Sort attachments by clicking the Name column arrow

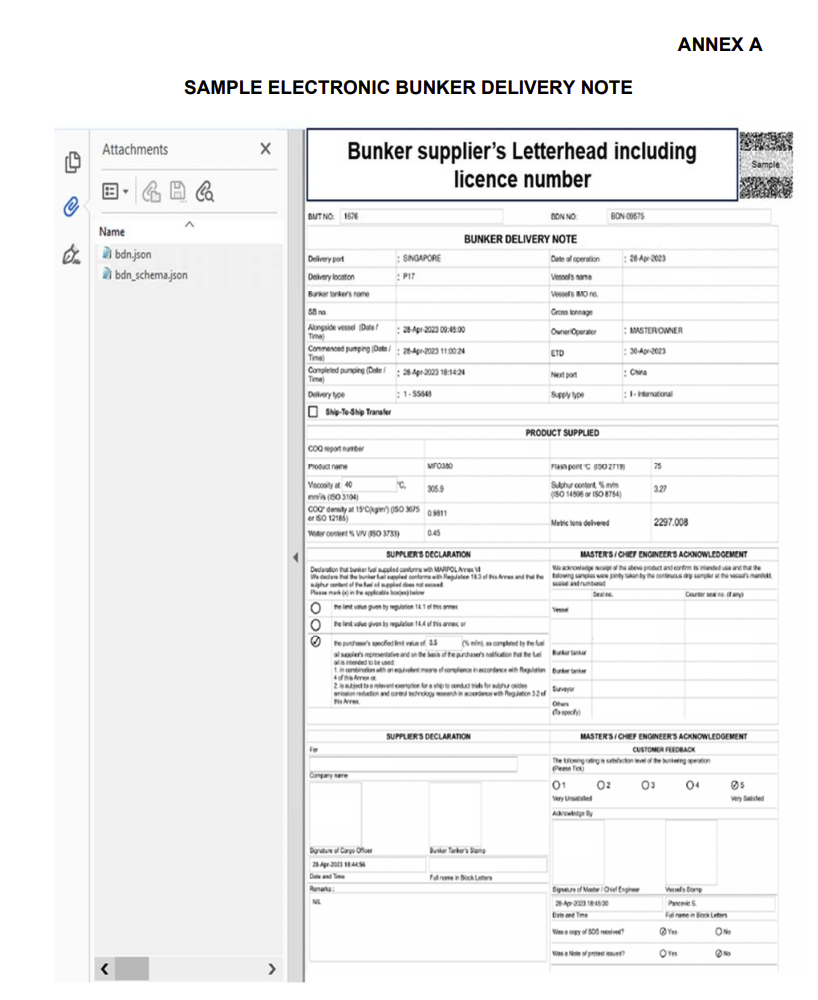[x=189, y=225]
